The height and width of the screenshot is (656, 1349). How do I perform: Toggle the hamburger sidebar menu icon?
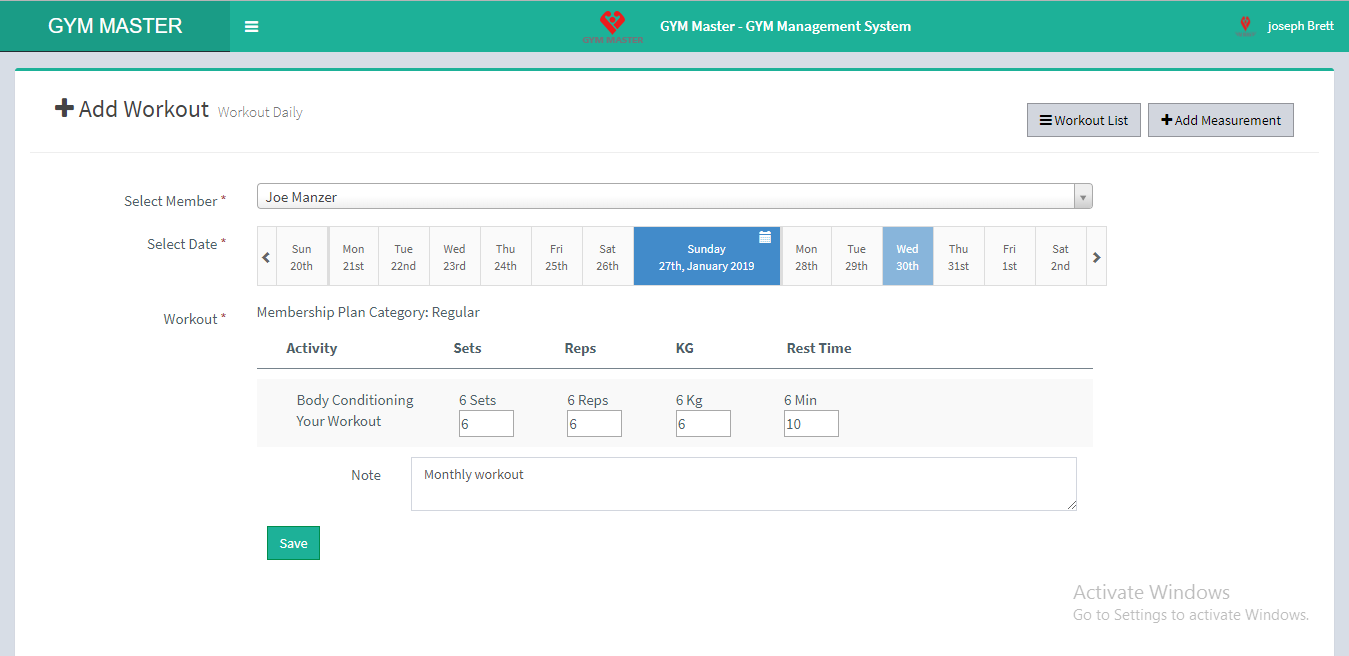point(252,27)
